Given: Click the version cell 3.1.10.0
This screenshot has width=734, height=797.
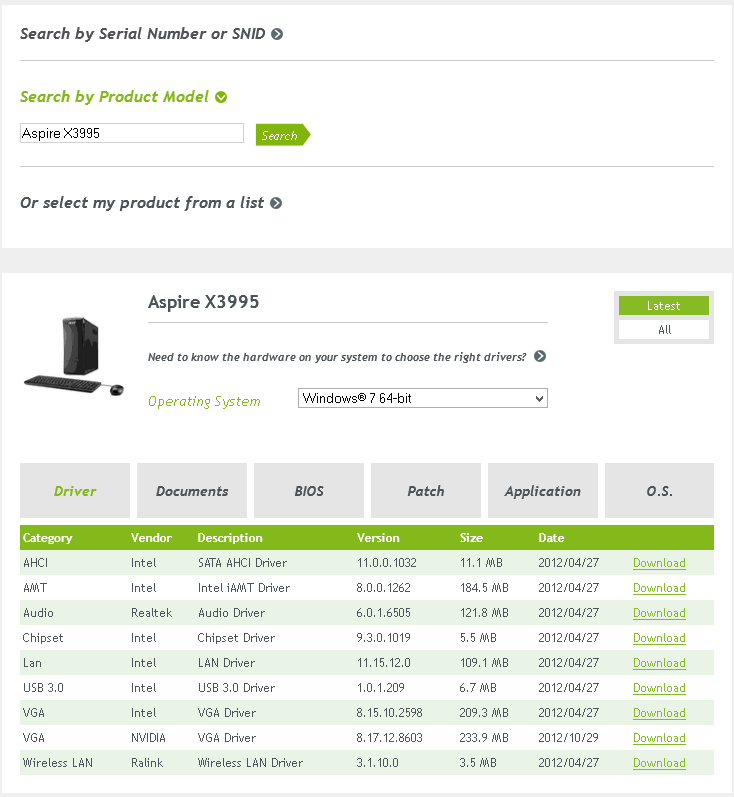Looking at the screenshot, I should click(x=377, y=762).
